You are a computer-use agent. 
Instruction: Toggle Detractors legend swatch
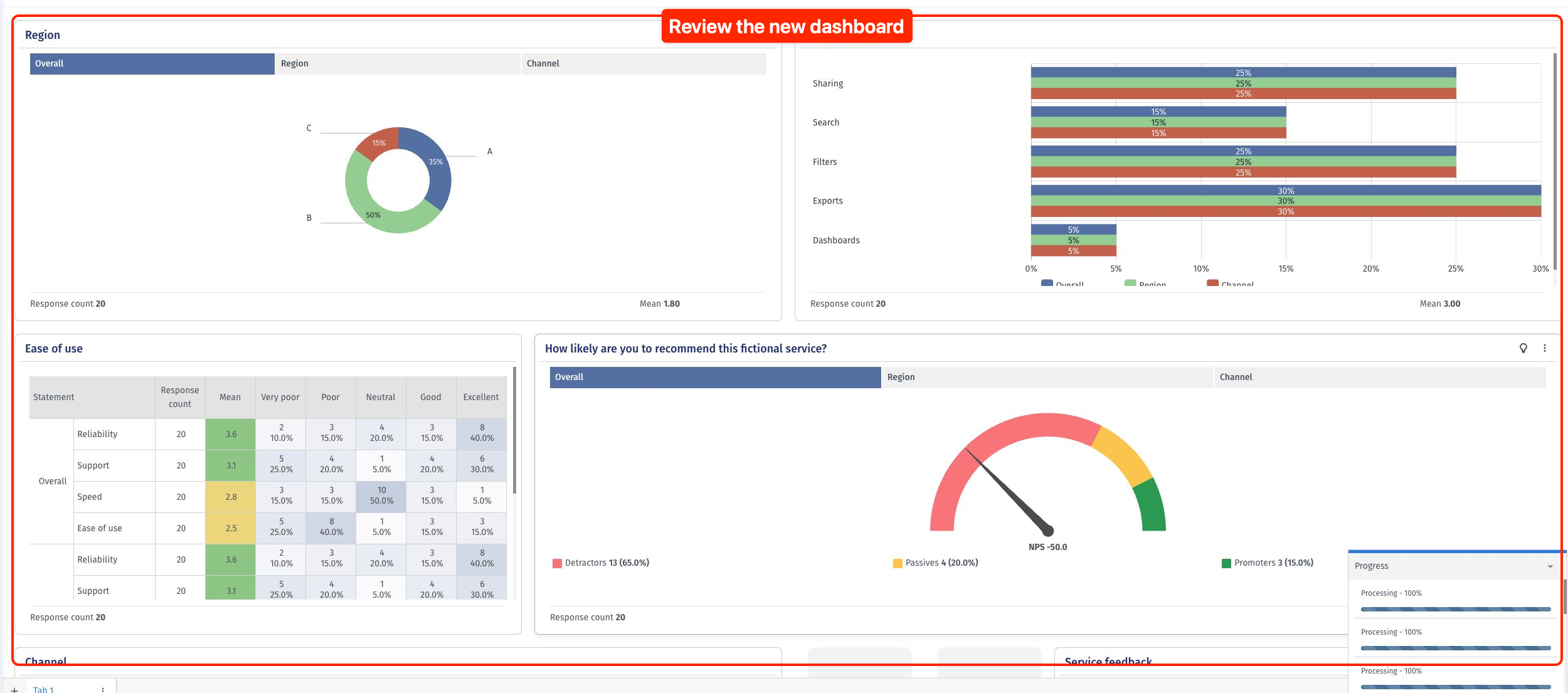coord(557,563)
